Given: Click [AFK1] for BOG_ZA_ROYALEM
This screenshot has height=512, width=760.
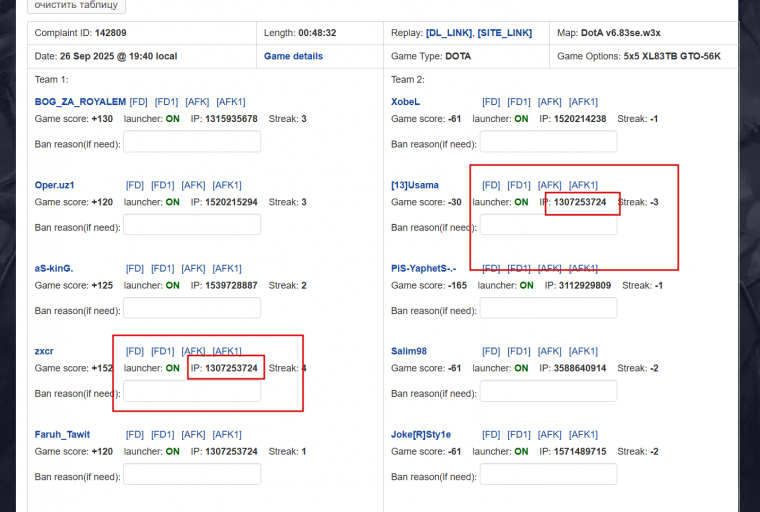Looking at the screenshot, I should pyautogui.click(x=231, y=102).
